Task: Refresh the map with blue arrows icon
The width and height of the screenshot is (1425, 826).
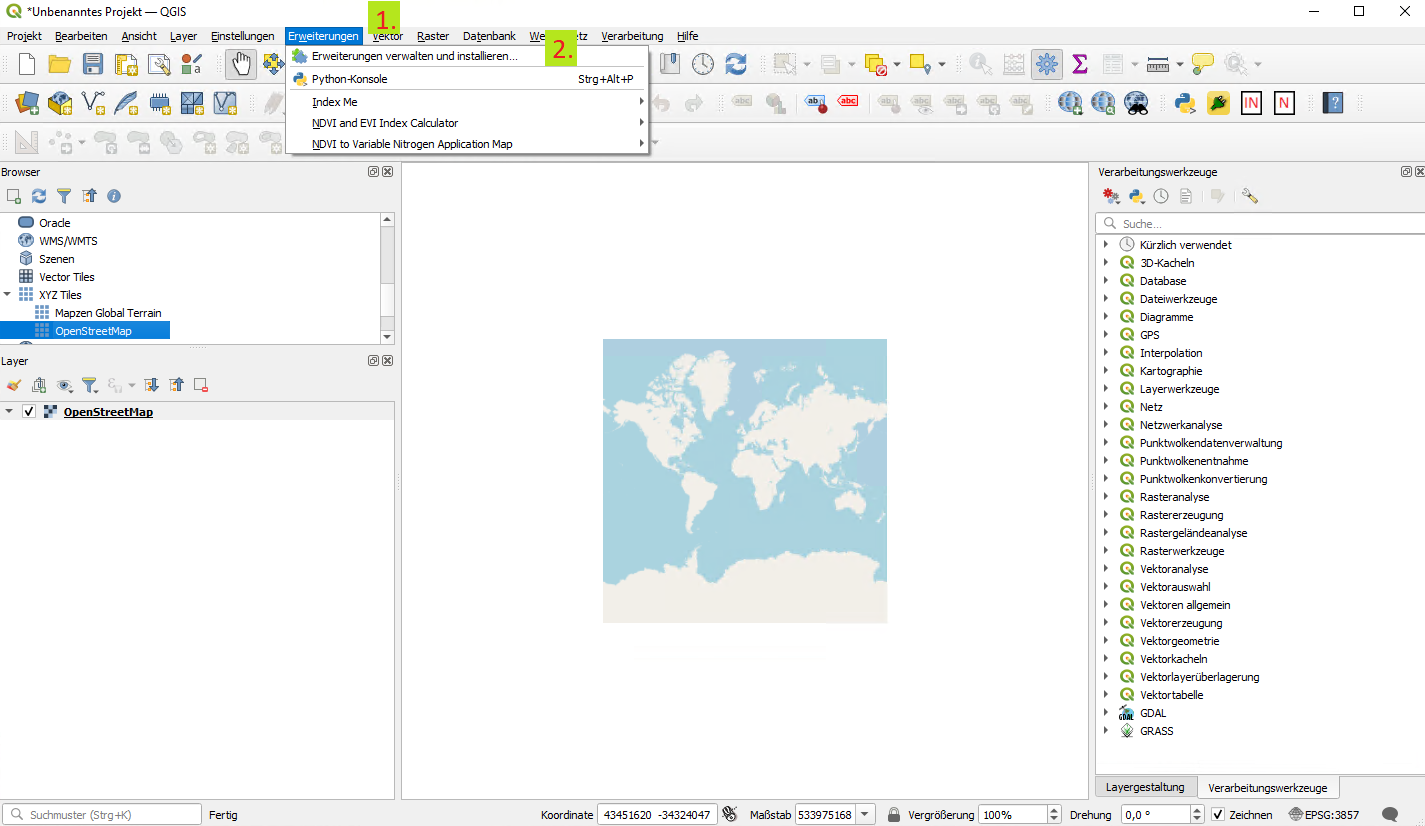Action: tap(736, 64)
